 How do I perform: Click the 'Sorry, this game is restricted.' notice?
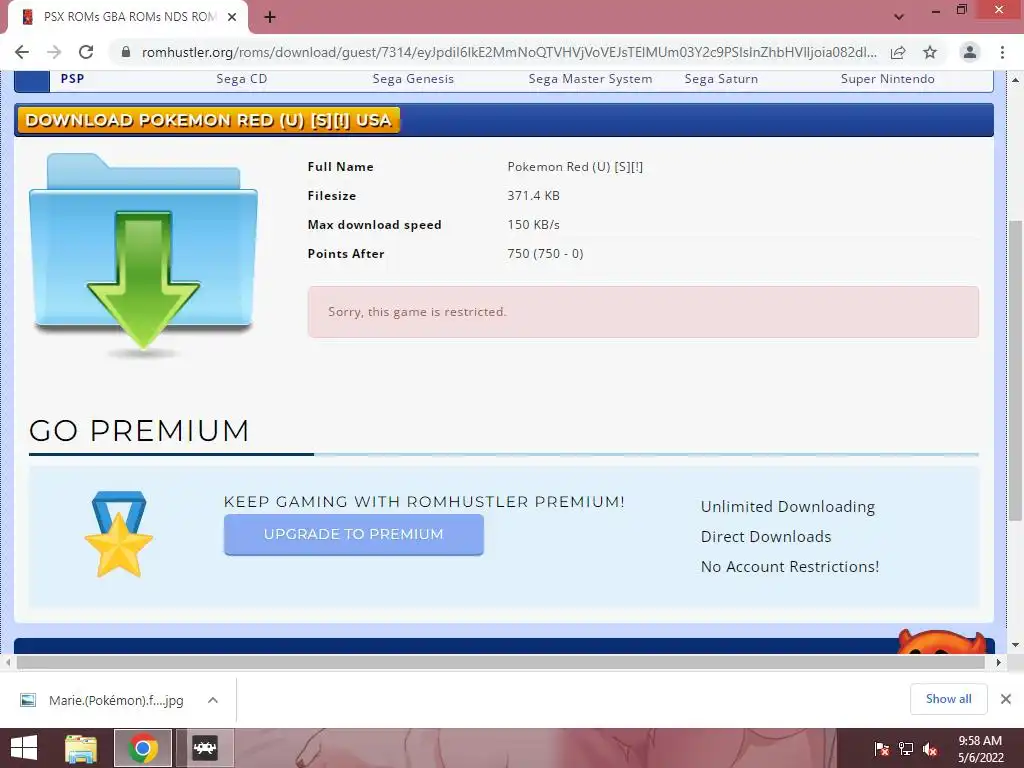(643, 312)
